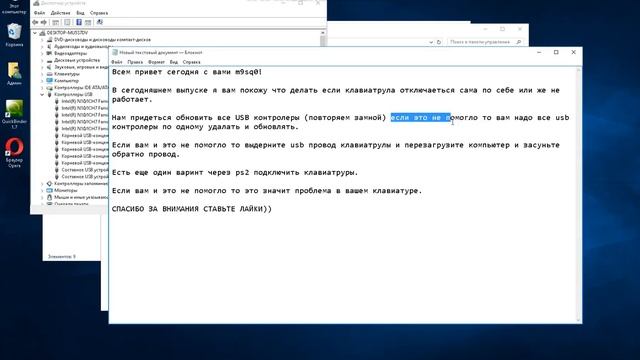
Task: Open Файл menu in Device Manager
Action: (x=40, y=13)
